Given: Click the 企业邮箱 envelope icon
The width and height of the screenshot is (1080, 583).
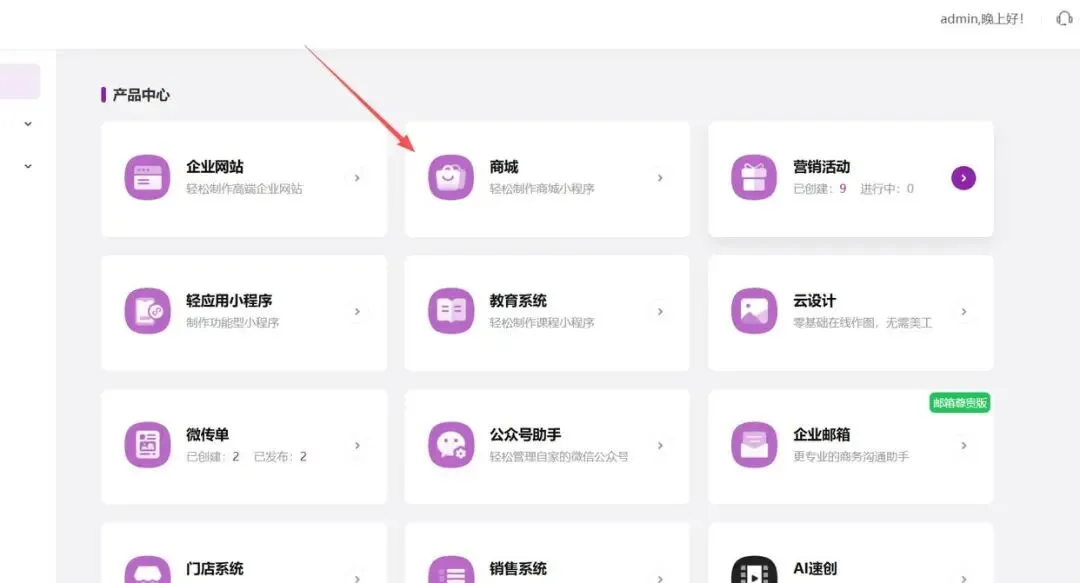Looking at the screenshot, I should point(754,445).
